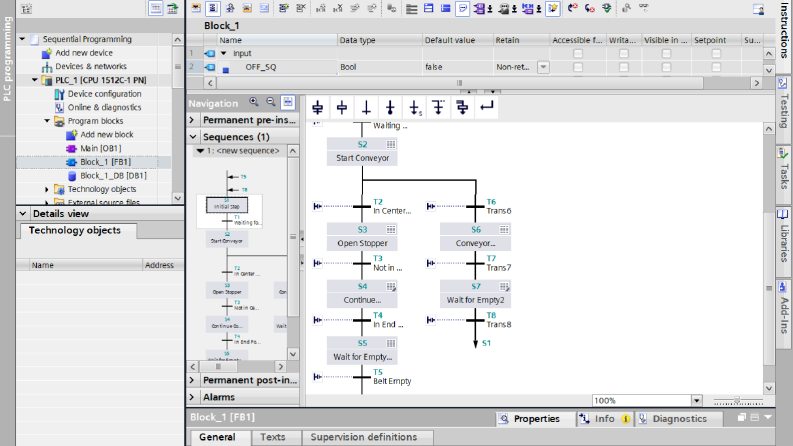Toggle fit-to-window in Navigation panel
Image resolution: width=793 pixels, height=446 pixels.
coord(288,102)
